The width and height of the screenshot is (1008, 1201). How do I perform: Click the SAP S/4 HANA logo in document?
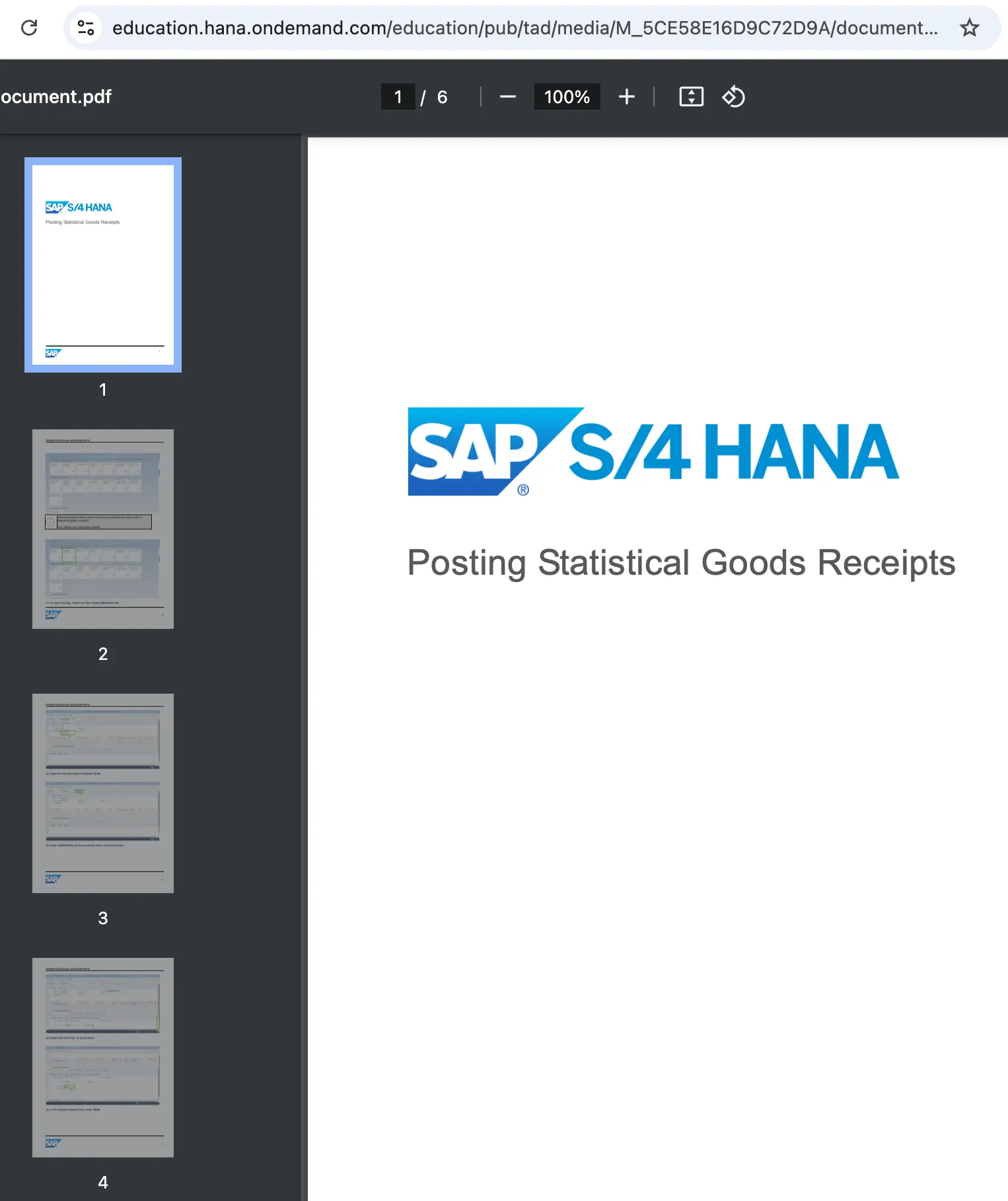coord(653,452)
